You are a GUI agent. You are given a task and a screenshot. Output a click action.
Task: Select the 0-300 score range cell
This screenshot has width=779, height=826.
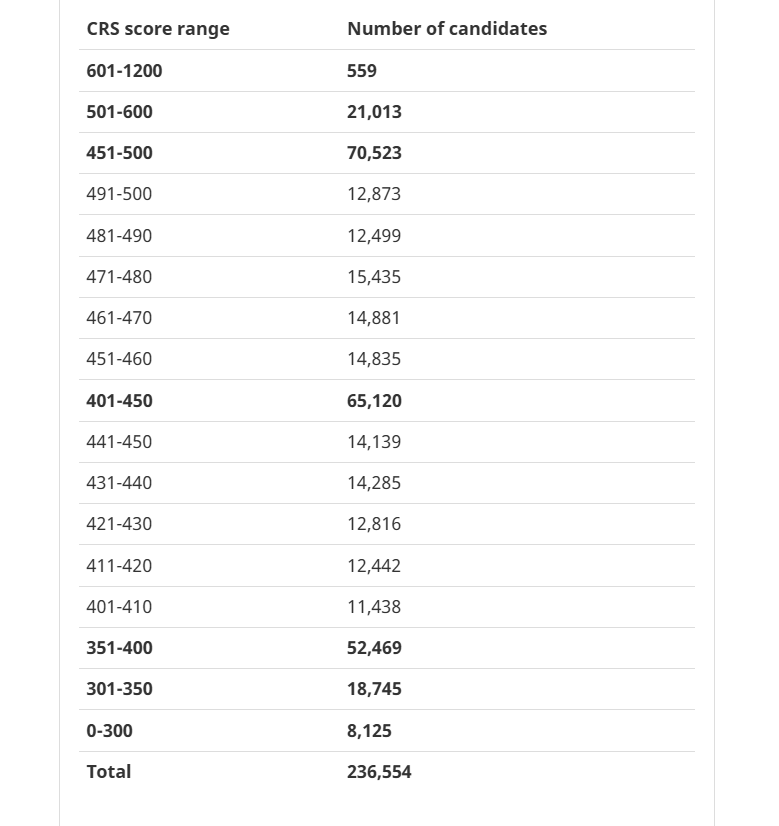tap(109, 731)
